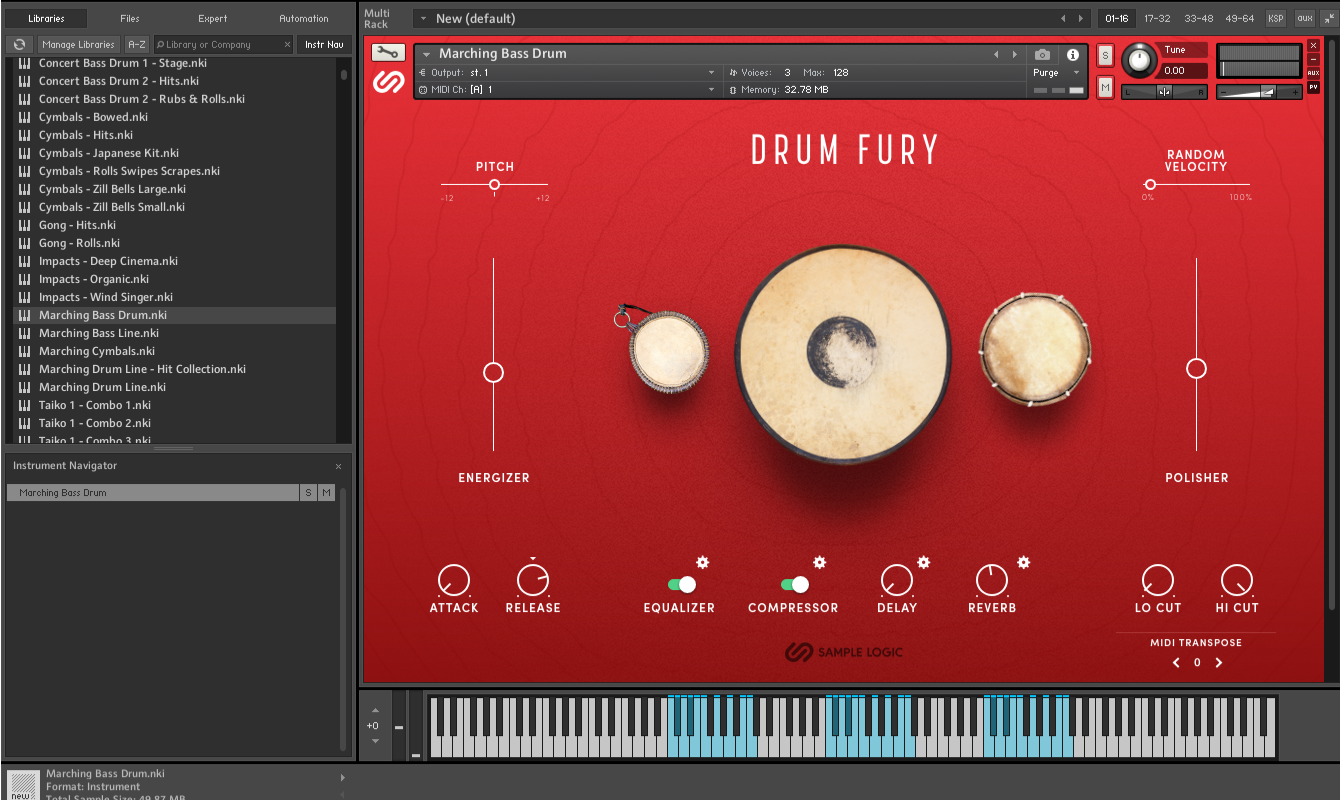Go to previous multi preset arrow
This screenshot has height=800, width=1340.
(1063, 19)
